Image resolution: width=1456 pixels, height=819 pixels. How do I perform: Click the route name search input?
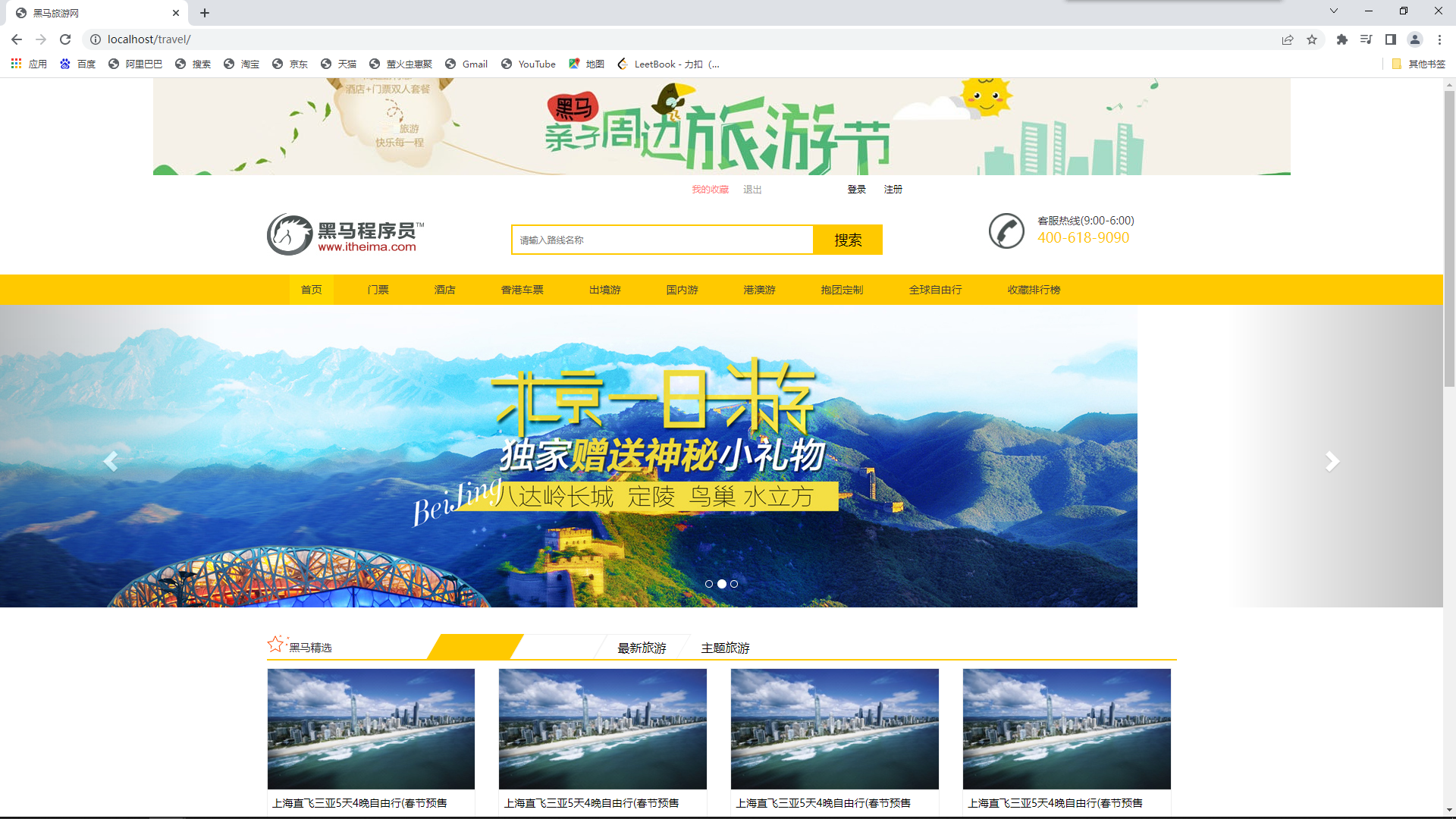point(662,240)
